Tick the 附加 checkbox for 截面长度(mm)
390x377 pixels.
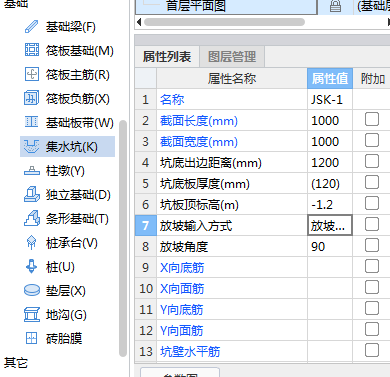372,119
